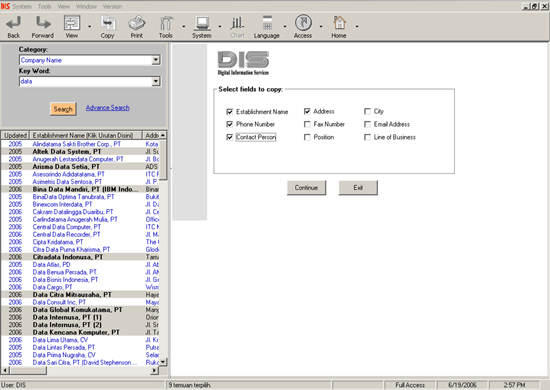550x390 pixels.
Task: Select Alindatama Sakti Brother Corp., PT row
Action: click(x=80, y=144)
